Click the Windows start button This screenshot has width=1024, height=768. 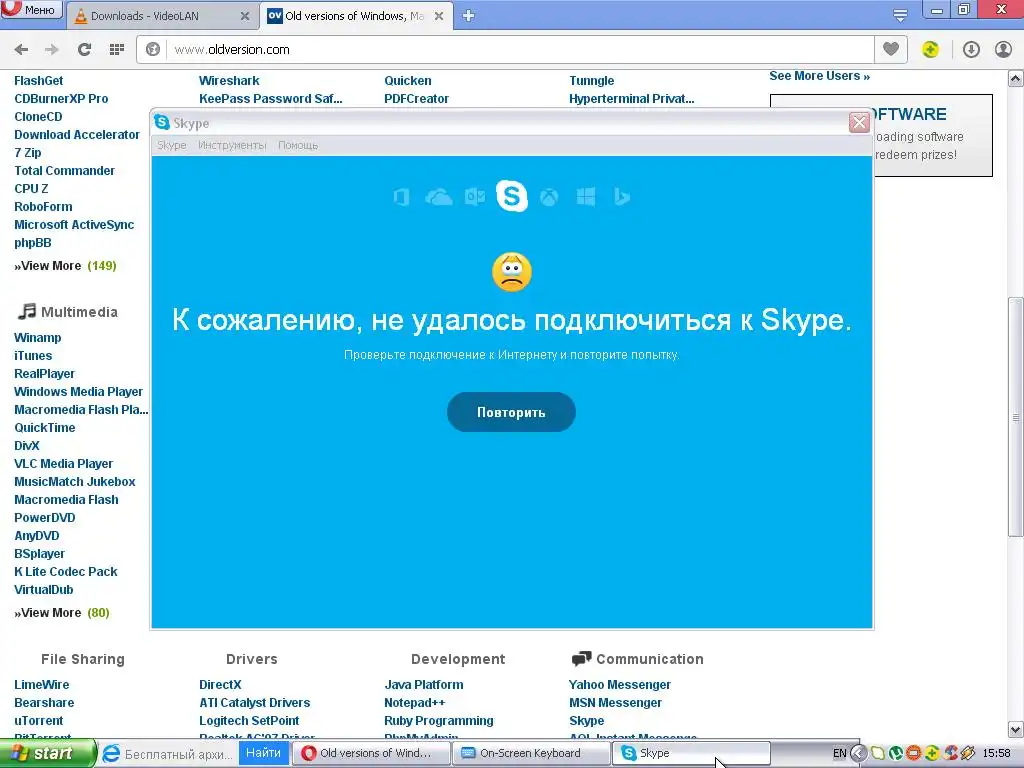pos(48,754)
